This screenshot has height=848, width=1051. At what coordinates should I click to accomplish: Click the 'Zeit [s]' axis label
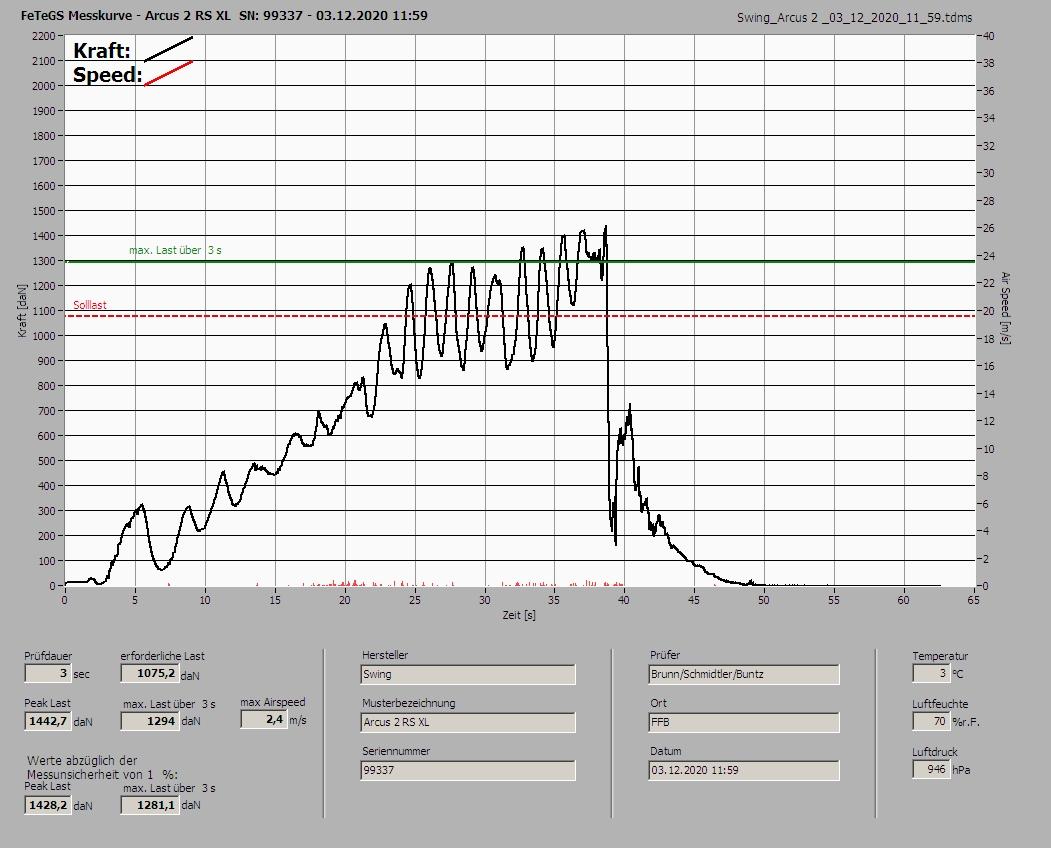[x=519, y=615]
